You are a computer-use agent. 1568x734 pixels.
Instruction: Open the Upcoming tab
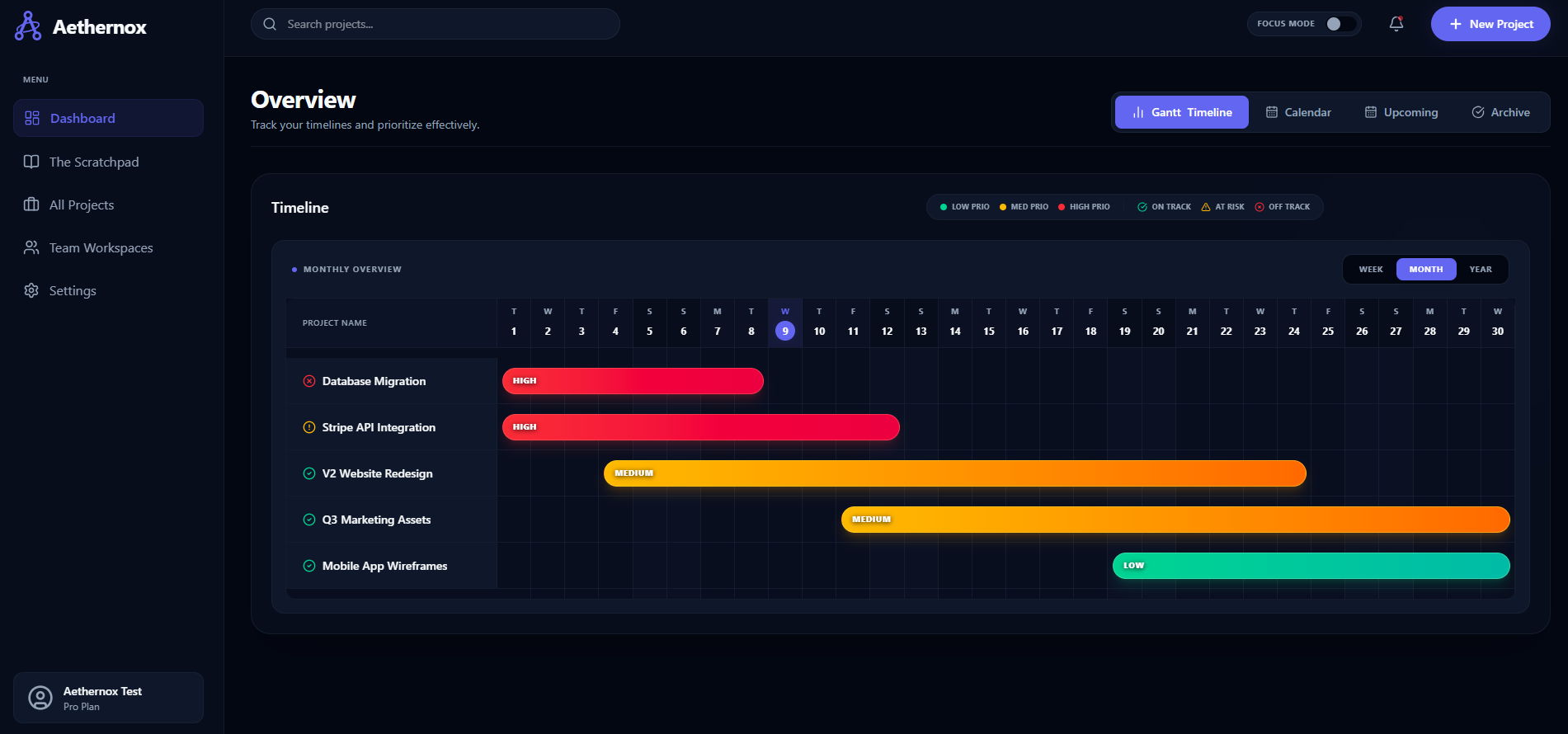(x=1401, y=112)
